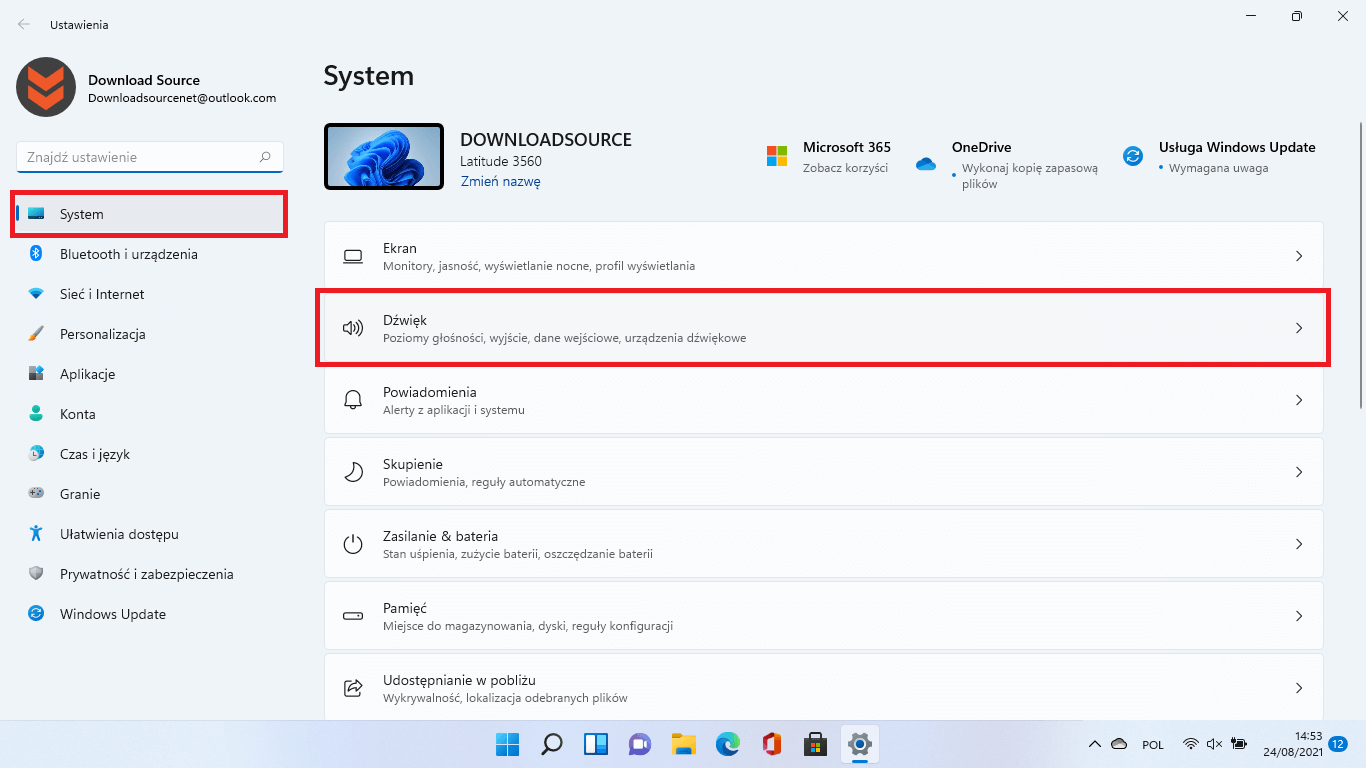Open Bluetooth i urządzenia section
1366x768 pixels.
click(x=150, y=254)
